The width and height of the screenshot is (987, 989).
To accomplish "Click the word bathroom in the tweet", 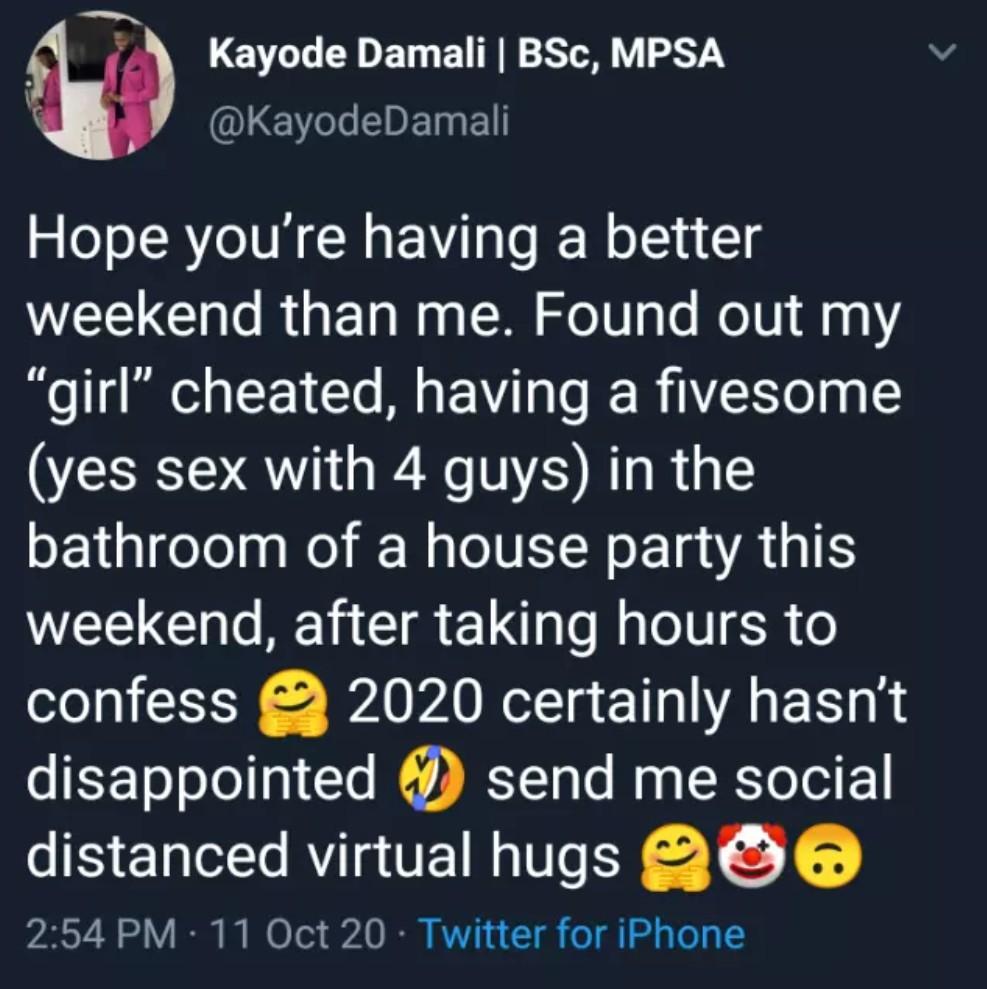I will coord(157,546).
